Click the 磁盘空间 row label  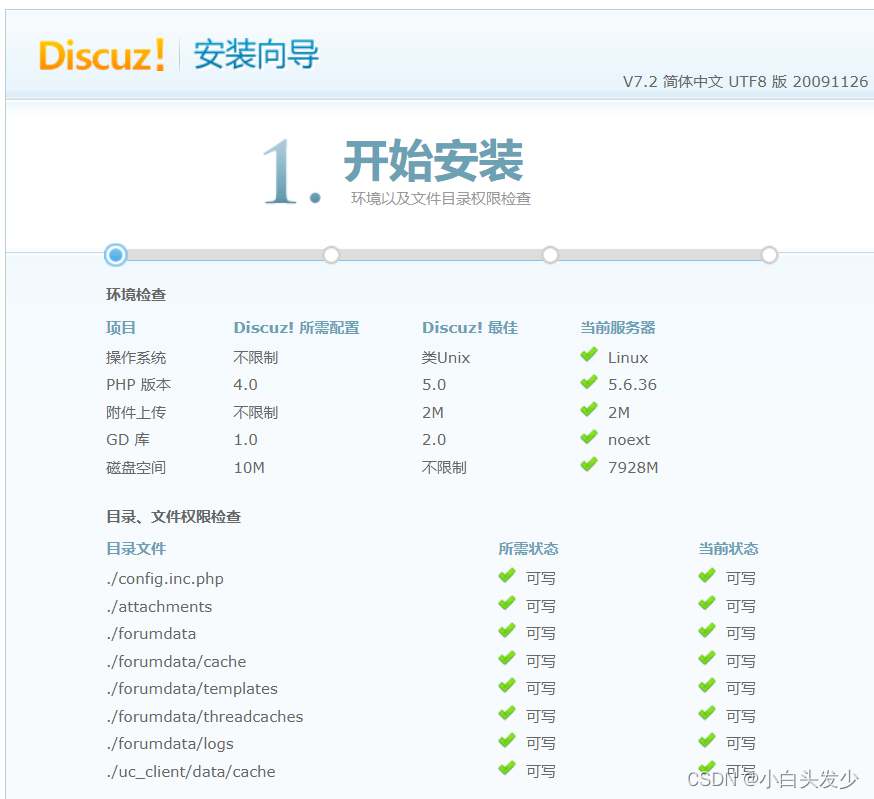pos(136,467)
